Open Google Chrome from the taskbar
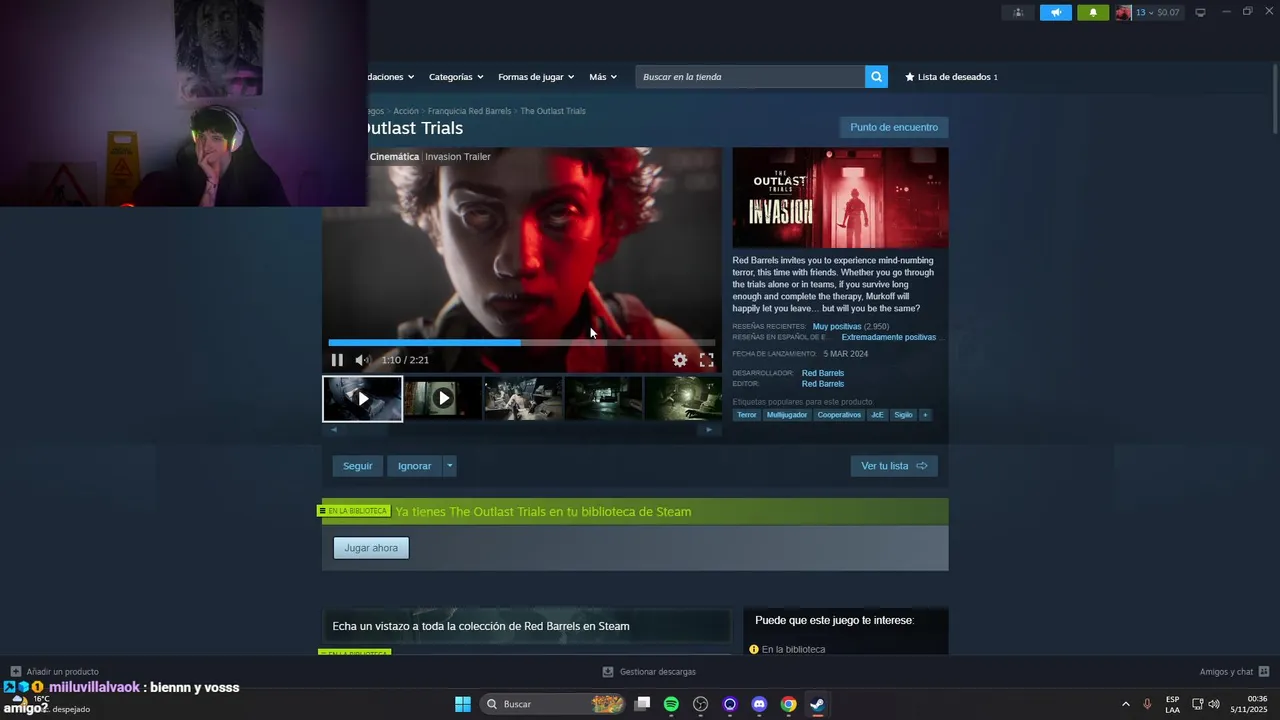This screenshot has height=720, width=1280. click(x=788, y=704)
